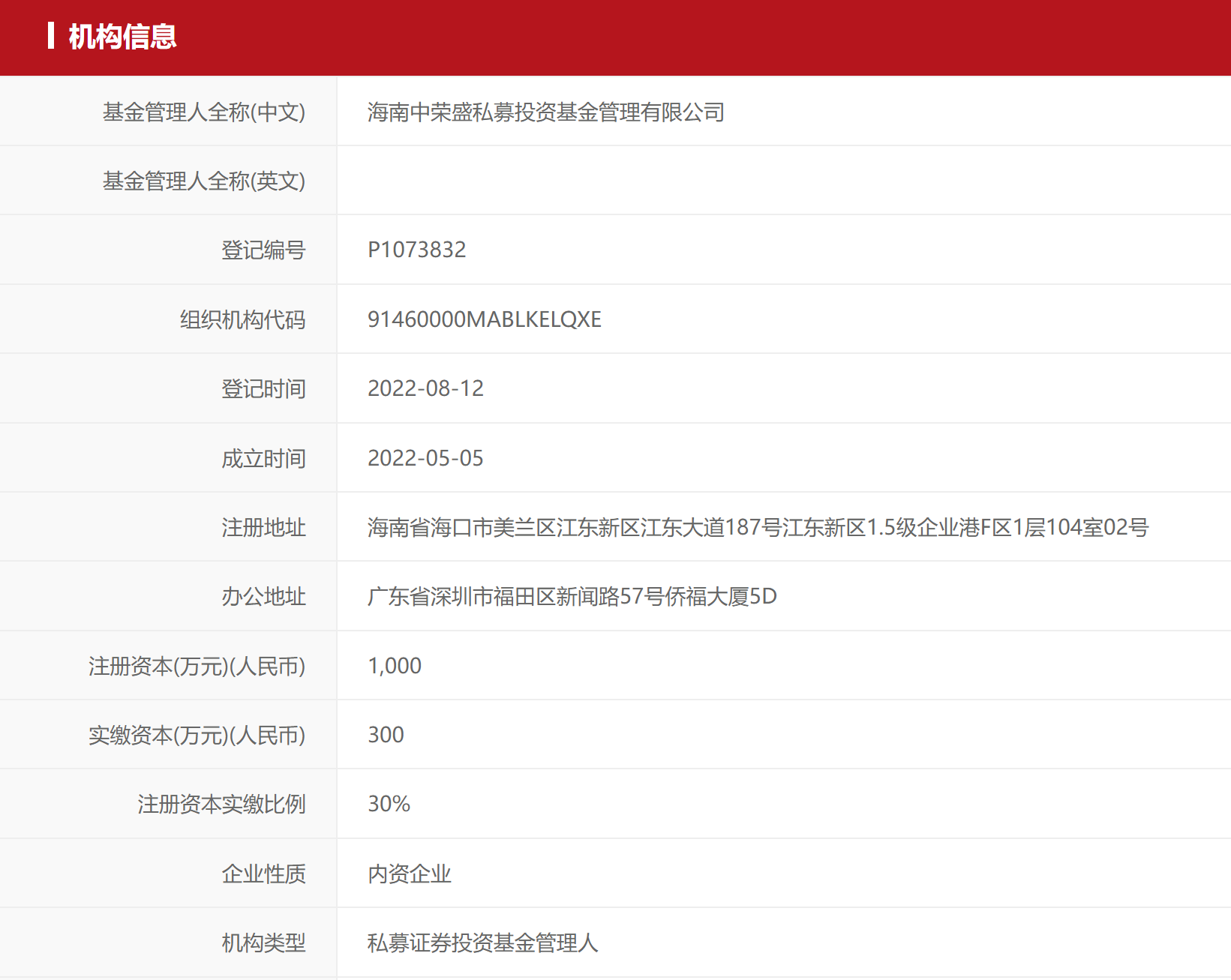Click the 基金管理人全称(英文) label
This screenshot has height=980, width=1231.
[x=204, y=181]
